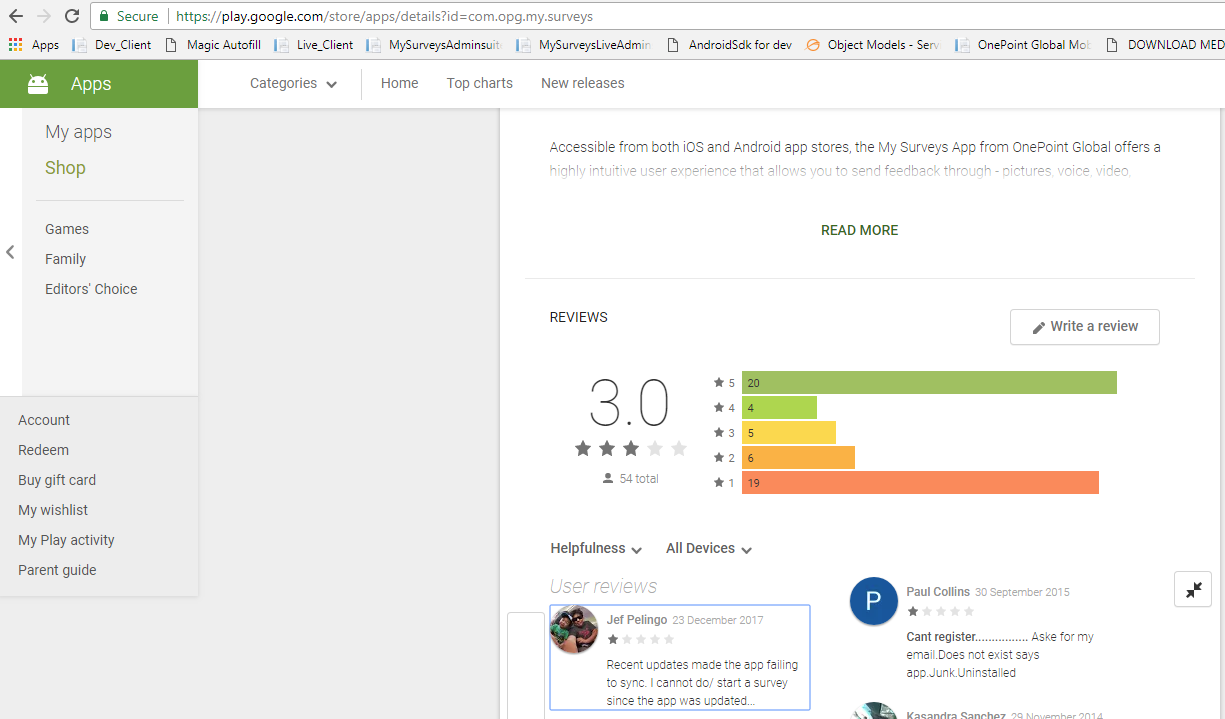Click the 23 December 2017 review date
The height and width of the screenshot is (719, 1225).
point(718,620)
